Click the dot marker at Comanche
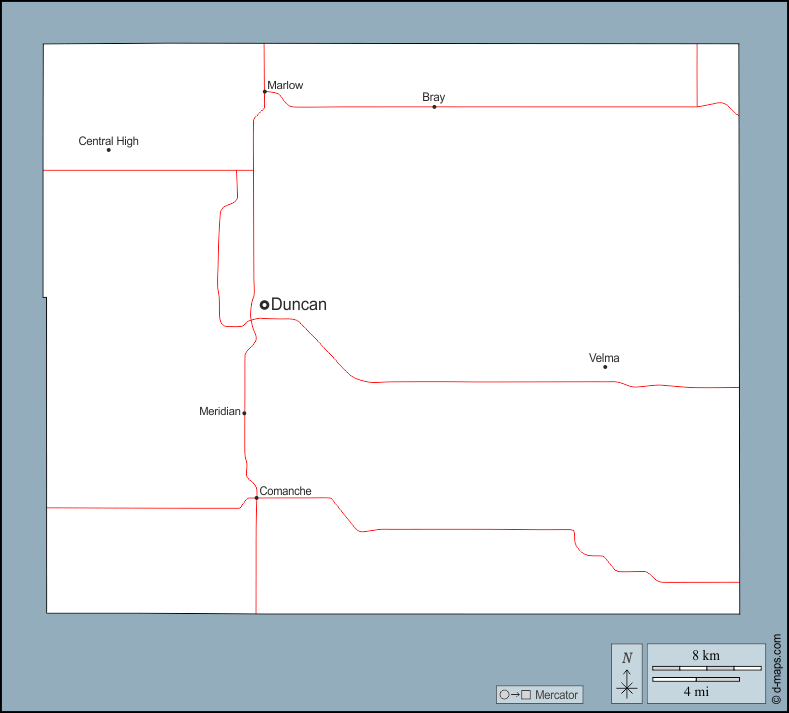This screenshot has width=789, height=713. tap(257, 498)
